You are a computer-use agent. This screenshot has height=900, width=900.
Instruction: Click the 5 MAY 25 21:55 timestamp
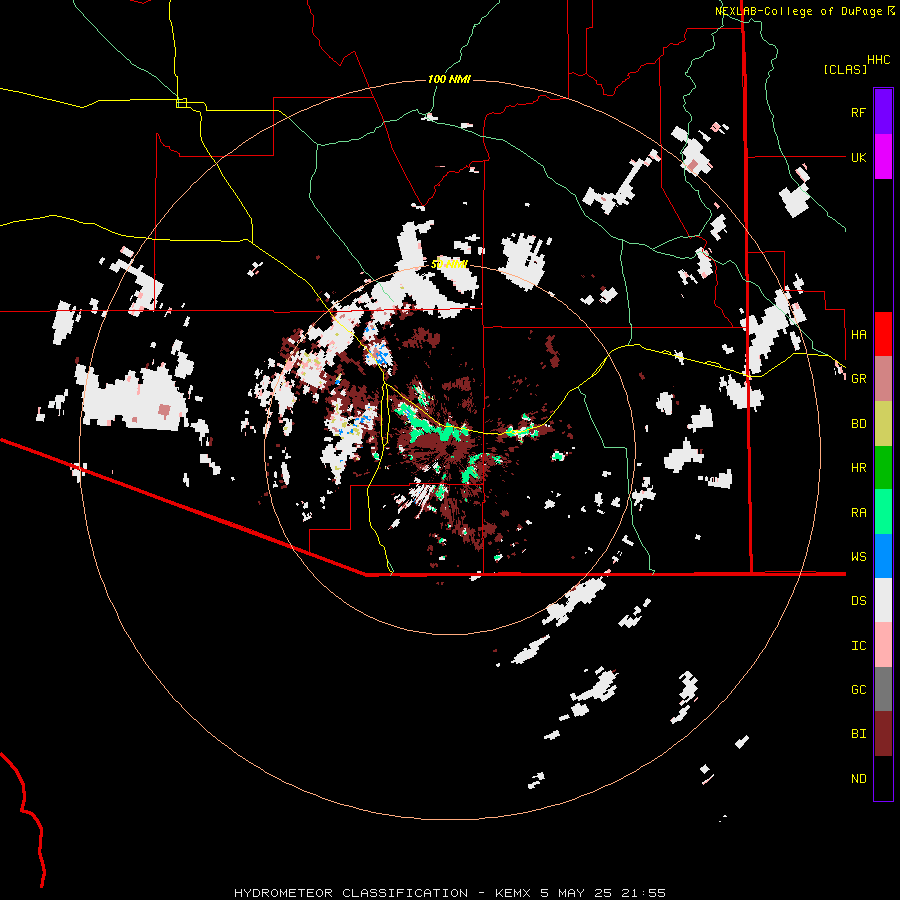pos(603,893)
